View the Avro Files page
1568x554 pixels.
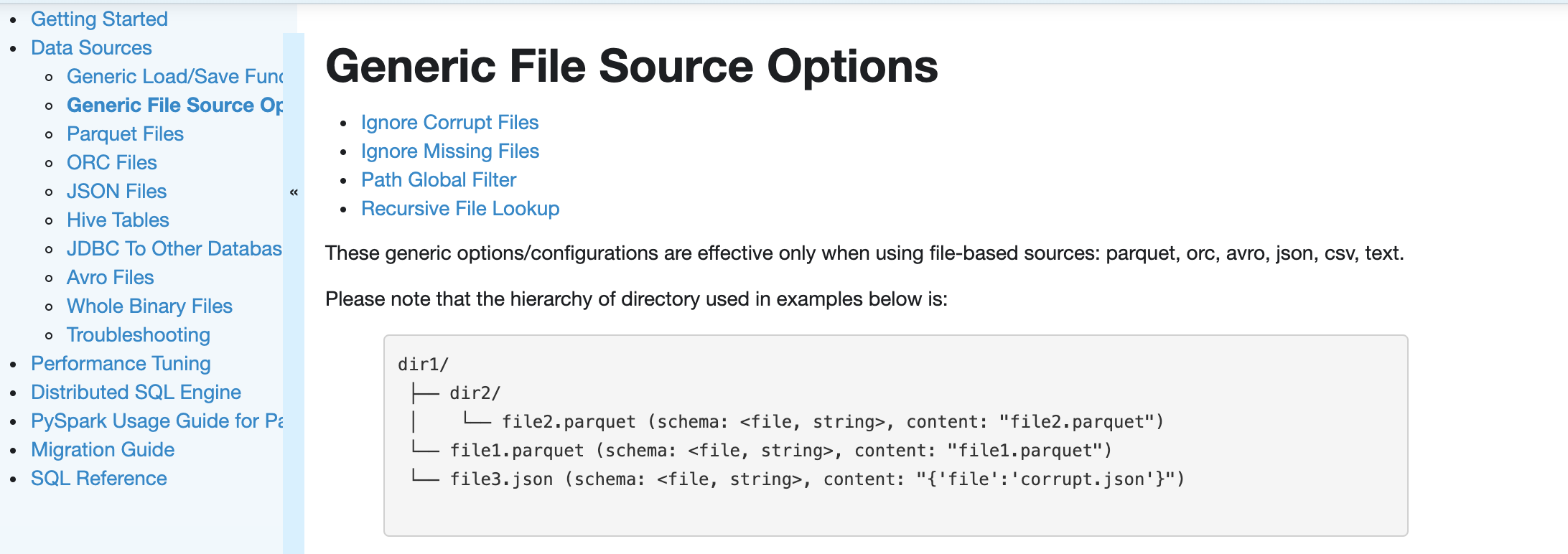click(110, 278)
